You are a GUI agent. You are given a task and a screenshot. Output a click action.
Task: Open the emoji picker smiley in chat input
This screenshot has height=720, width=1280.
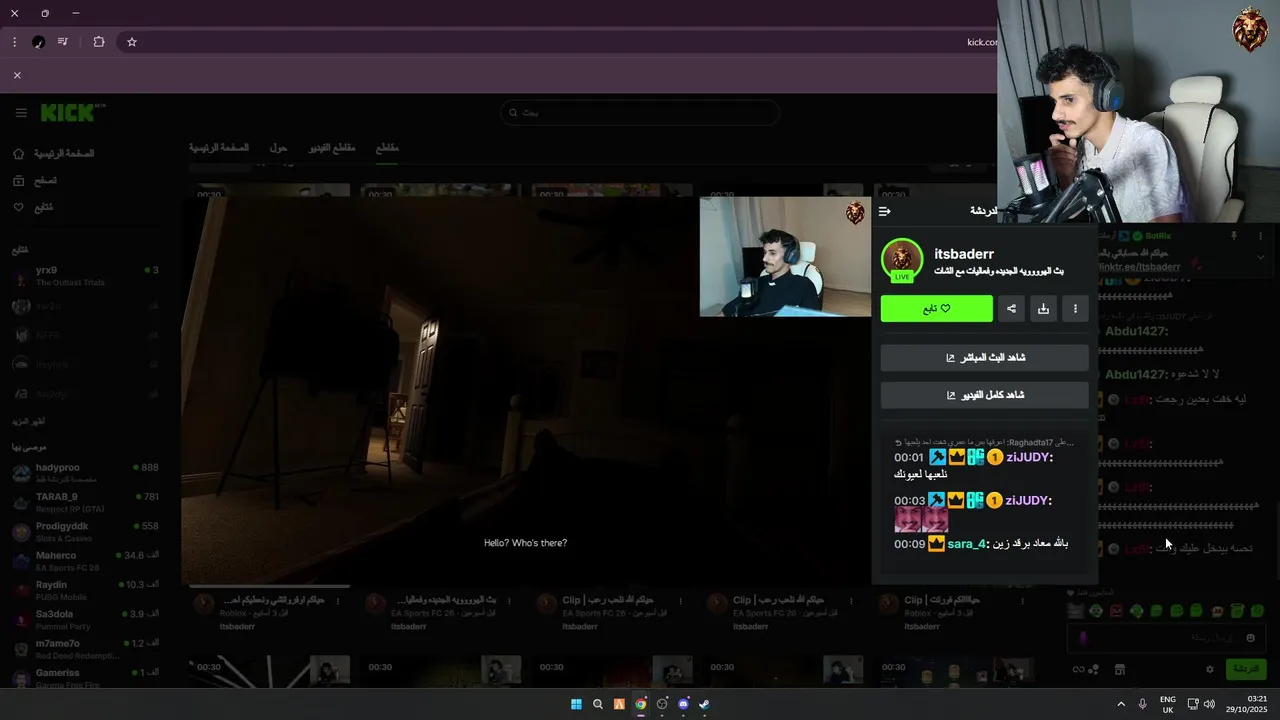1250,637
